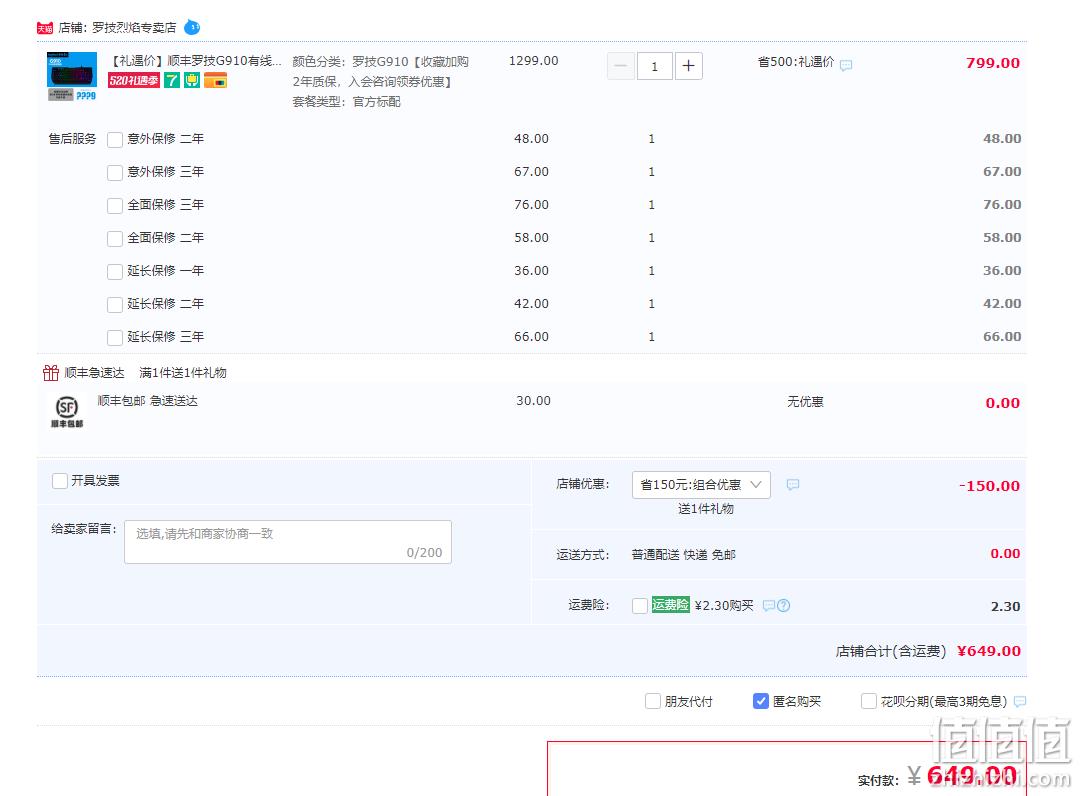
Task: Tick the 开具发票 invoice checkbox
Action: click(x=60, y=481)
